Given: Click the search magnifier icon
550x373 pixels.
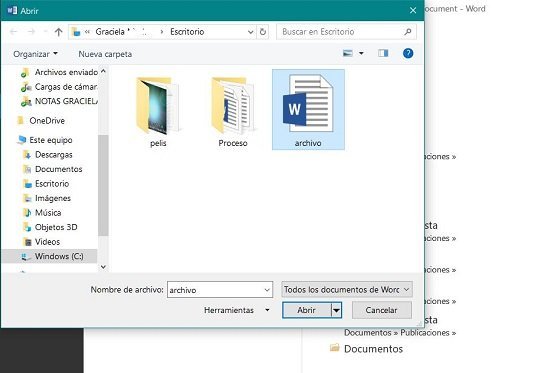Looking at the screenshot, I should (x=408, y=32).
